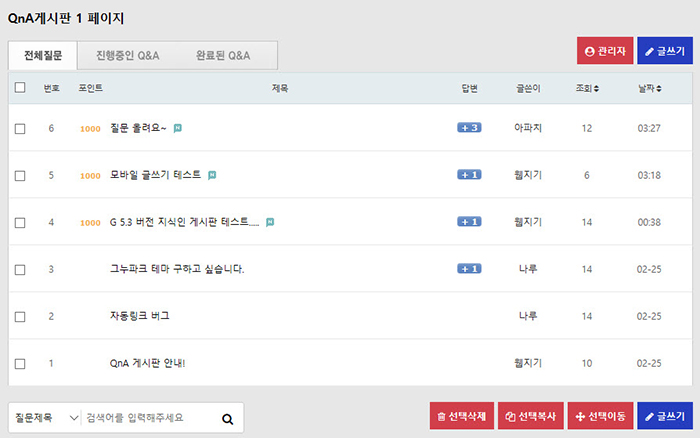
Task: Click the magnifier search icon
Action: click(228, 419)
